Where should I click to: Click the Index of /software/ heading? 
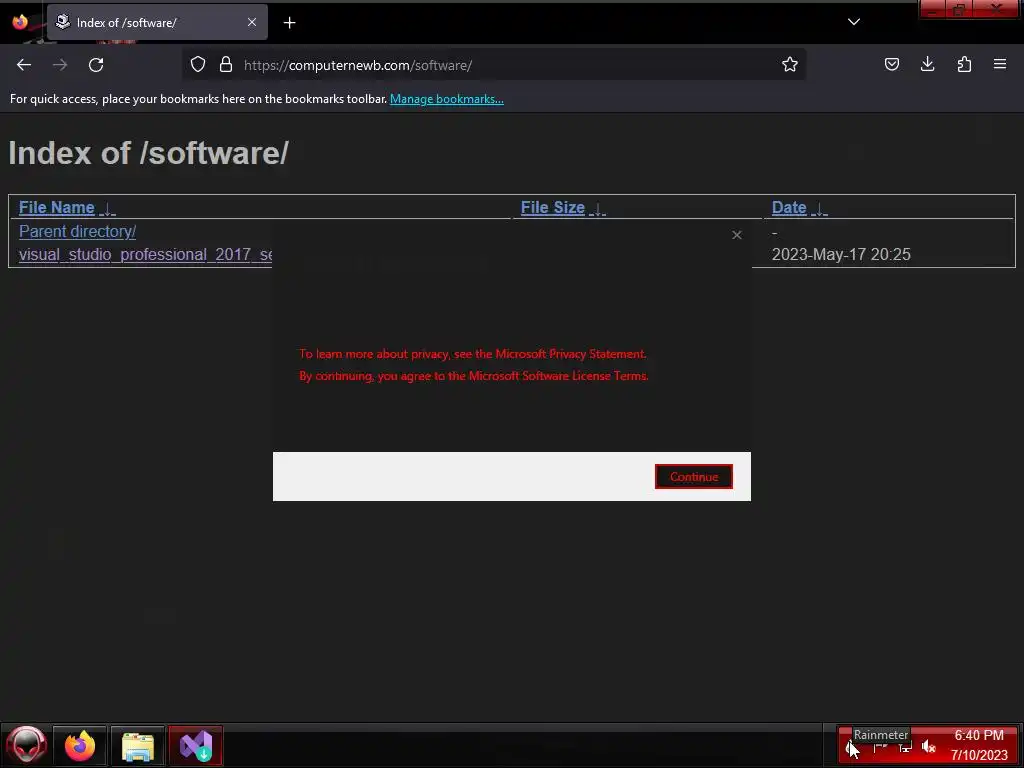point(148,153)
